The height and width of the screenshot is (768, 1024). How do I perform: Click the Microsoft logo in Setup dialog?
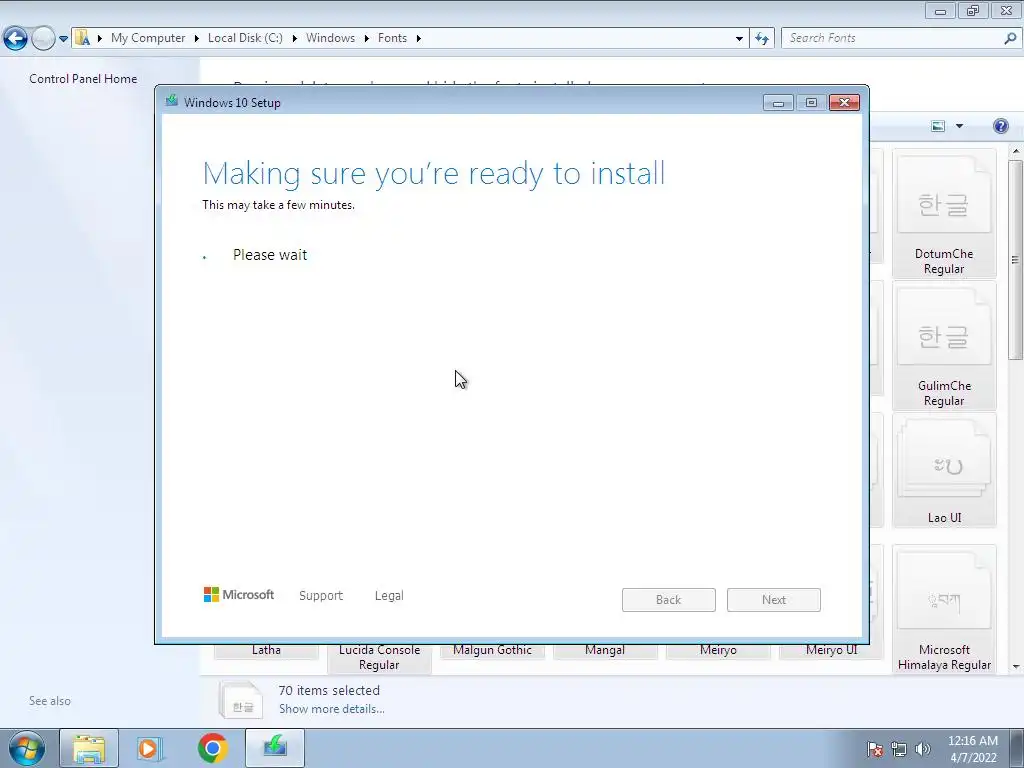pos(239,595)
